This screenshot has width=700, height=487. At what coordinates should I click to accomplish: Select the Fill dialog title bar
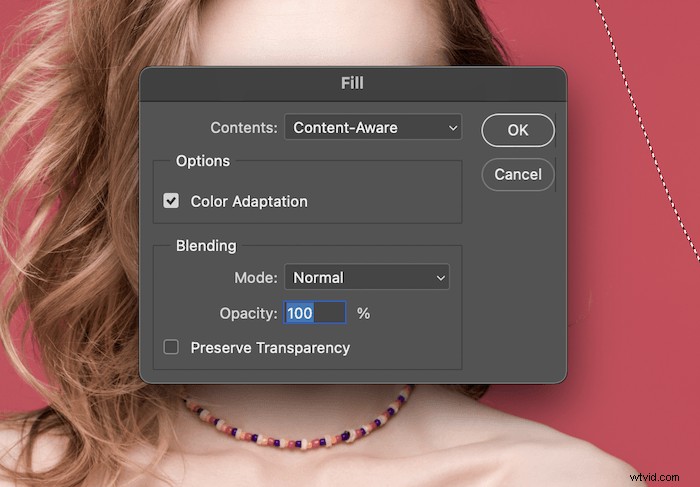pos(353,83)
